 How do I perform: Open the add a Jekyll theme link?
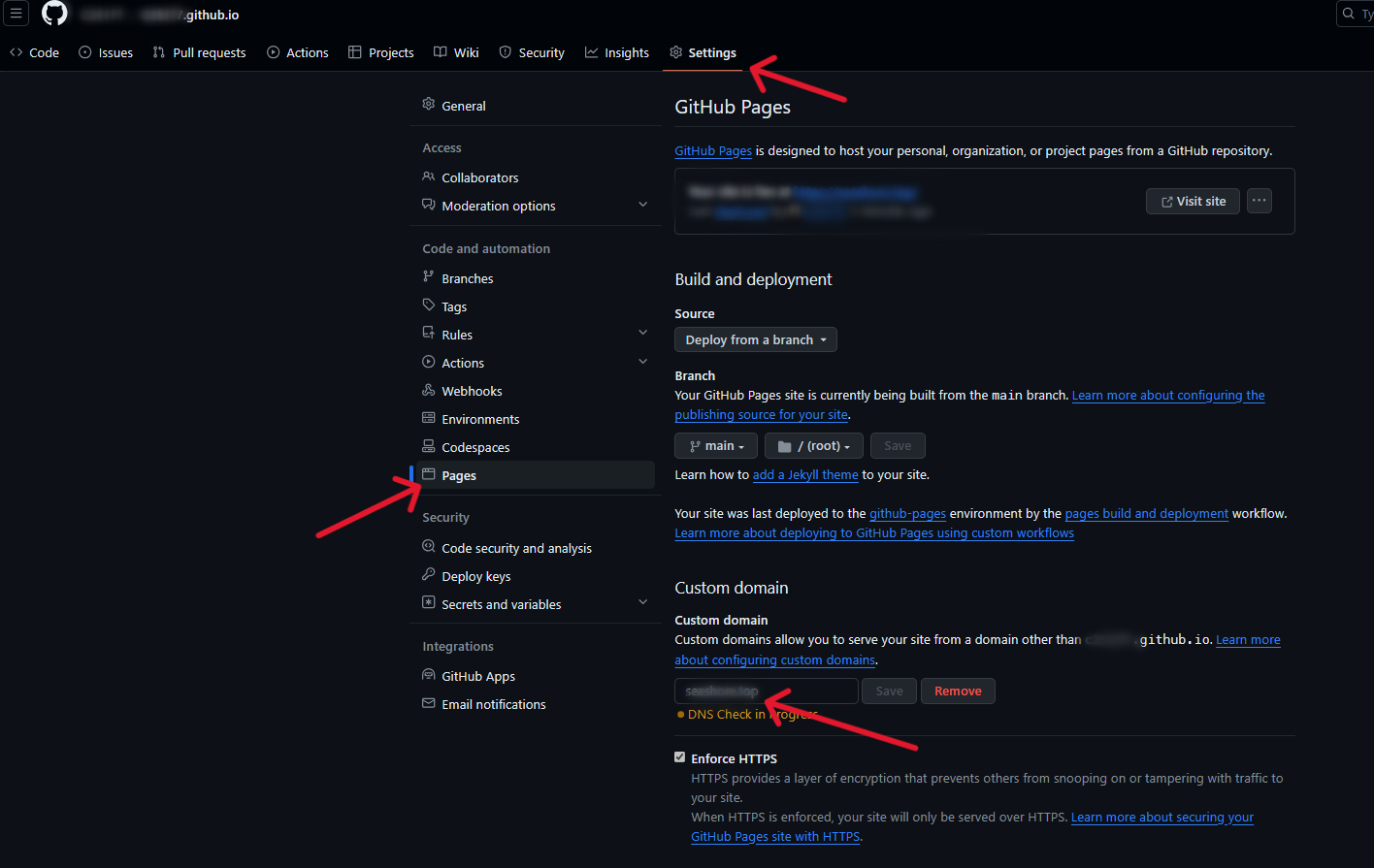click(x=804, y=475)
